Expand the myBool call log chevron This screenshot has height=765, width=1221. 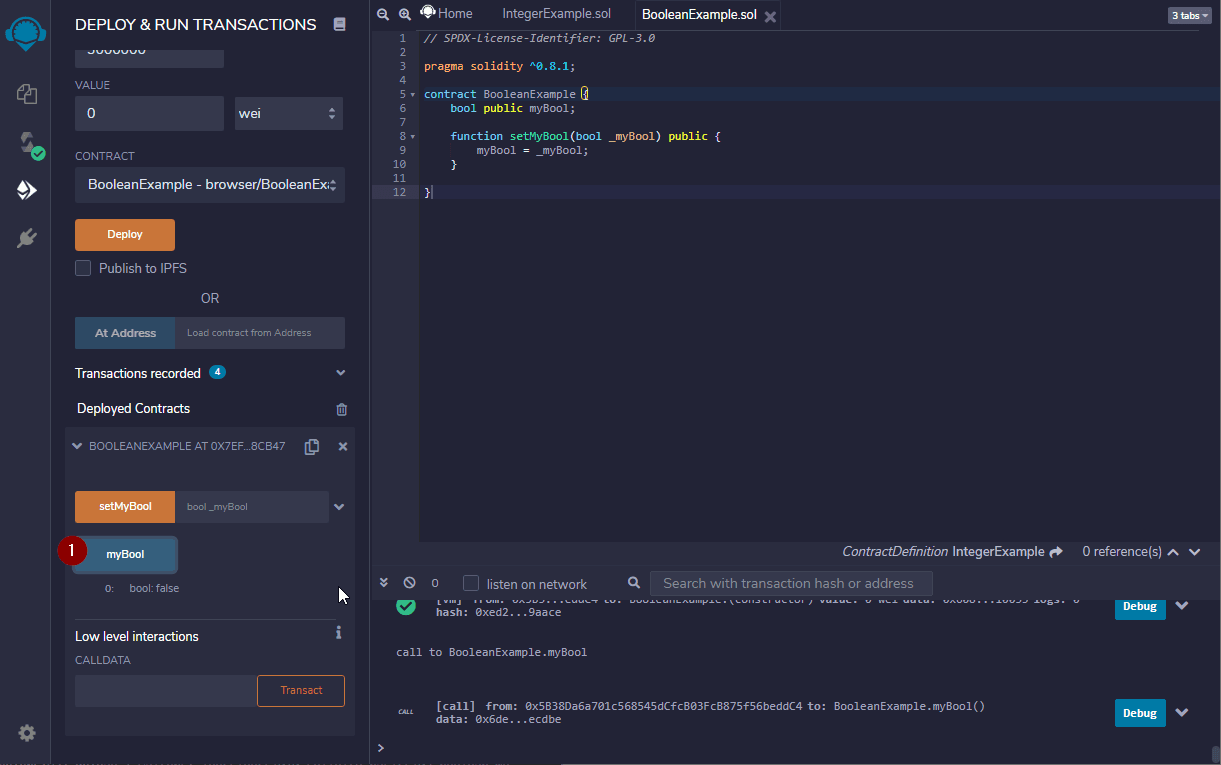coord(1182,713)
